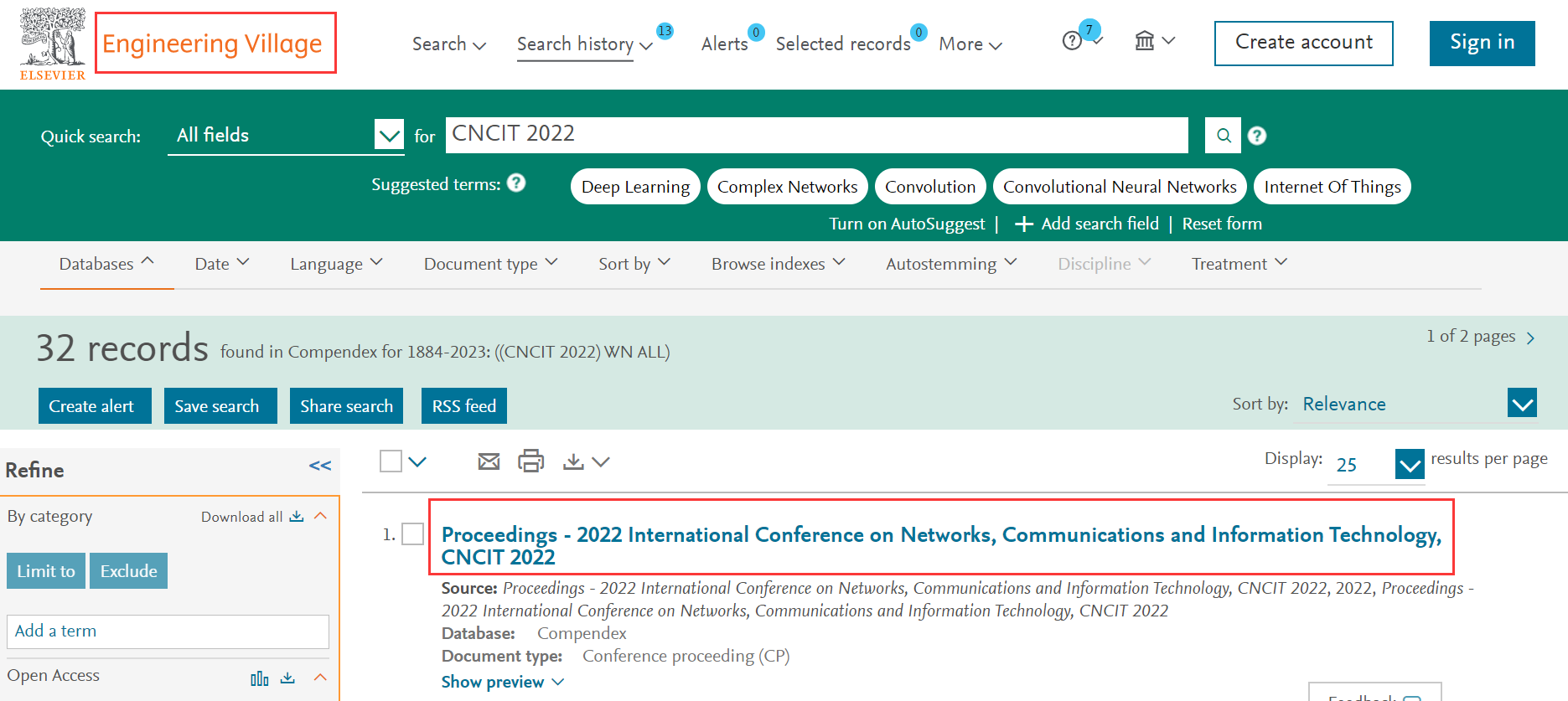
Task: Expand Document type filter
Action: 490,264
